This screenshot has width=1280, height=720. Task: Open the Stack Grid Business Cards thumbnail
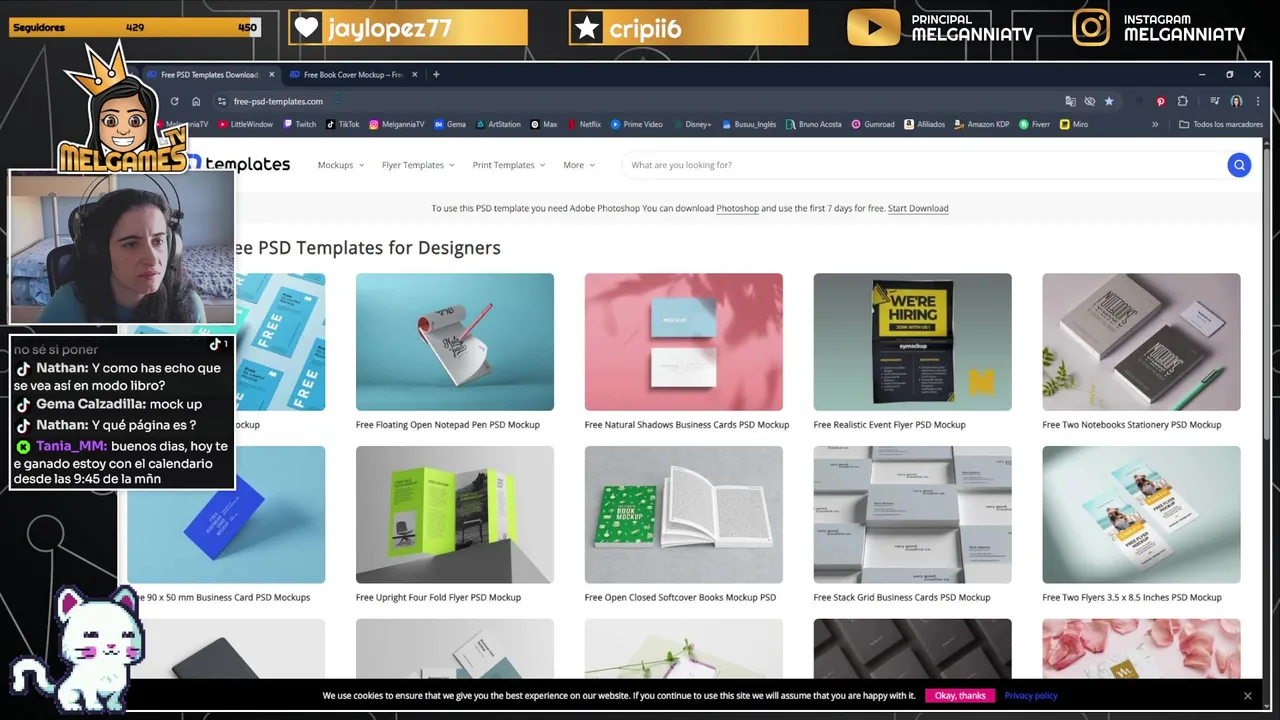[x=912, y=515]
